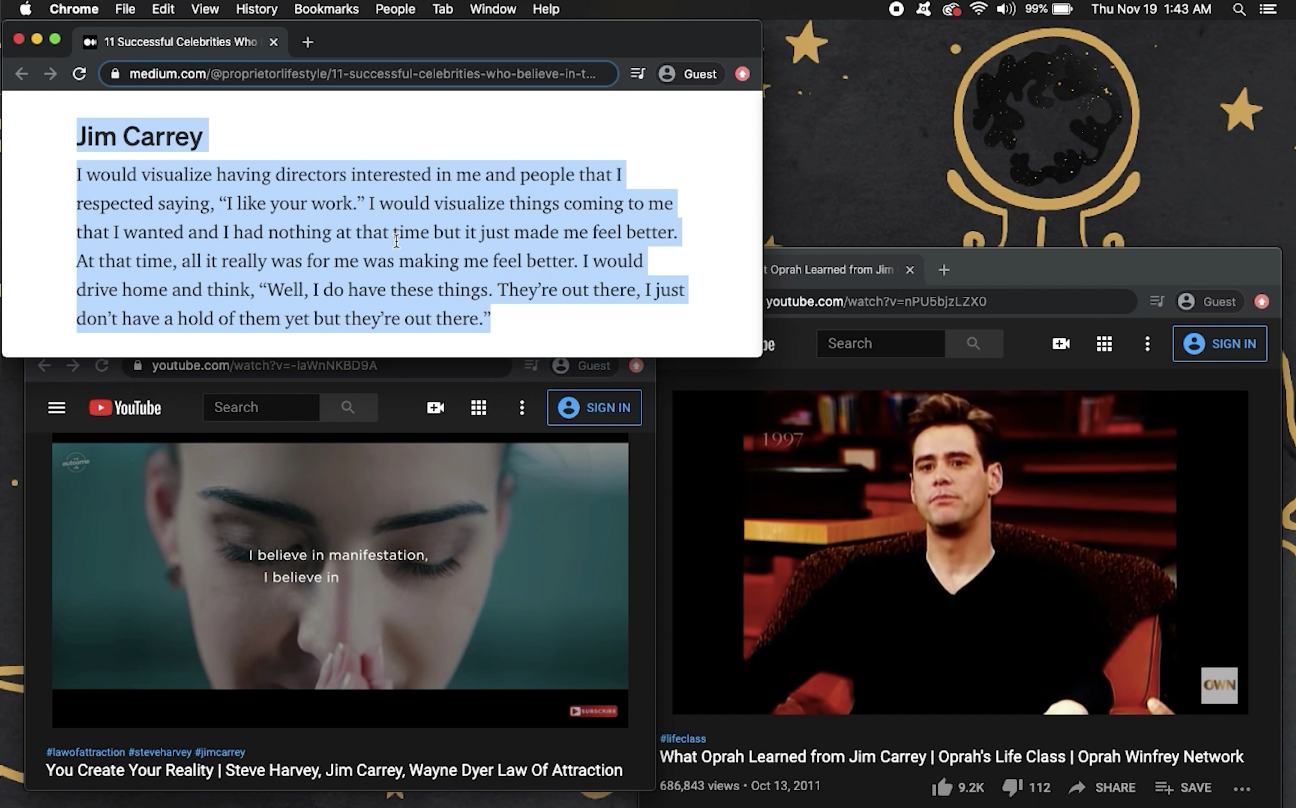The height and width of the screenshot is (808, 1296).
Task: Click the create video camera icon in left window
Action: pyautogui.click(x=435, y=408)
